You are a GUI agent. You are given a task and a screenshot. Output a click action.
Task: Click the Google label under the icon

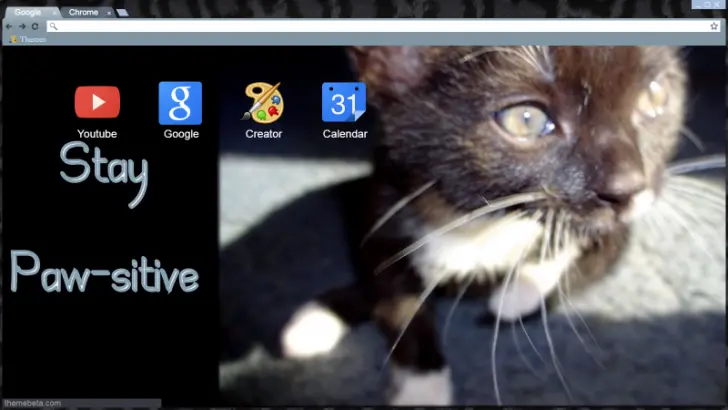tap(181, 134)
